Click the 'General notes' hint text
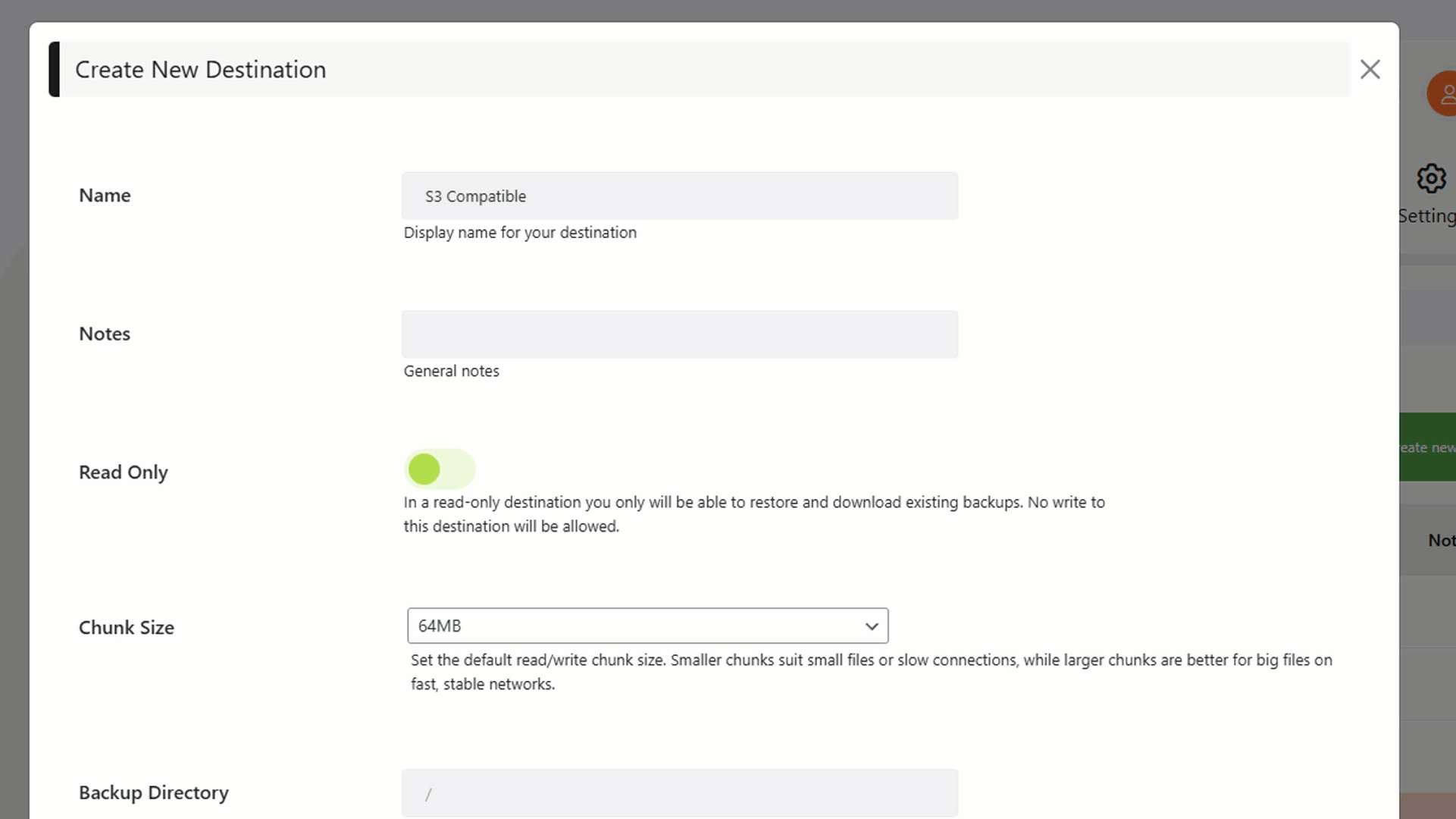This screenshot has height=819, width=1456. 451,372
